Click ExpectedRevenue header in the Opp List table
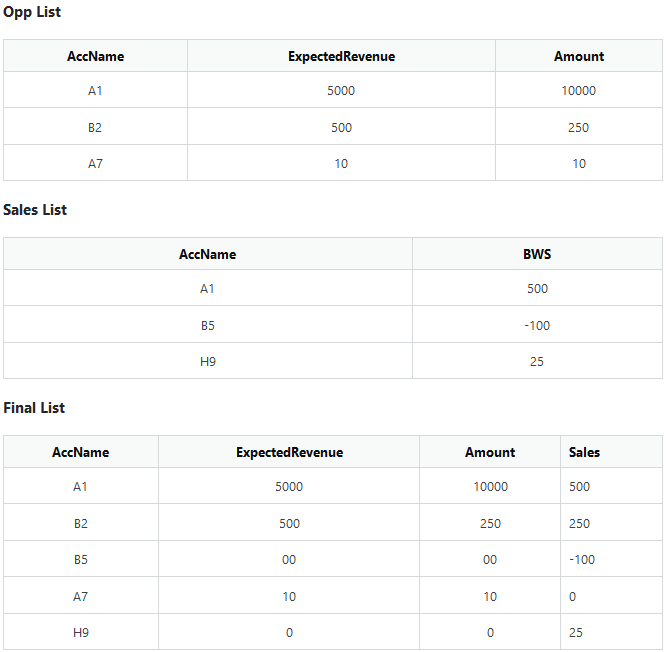This screenshot has height=652, width=670. [341, 56]
